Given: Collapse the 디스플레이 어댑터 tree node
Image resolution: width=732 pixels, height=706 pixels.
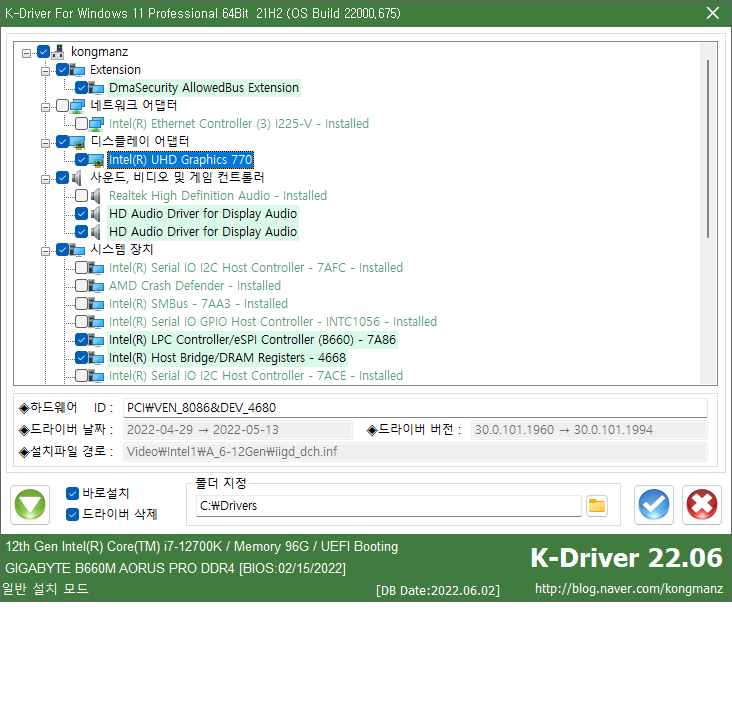Looking at the screenshot, I should (x=45, y=143).
